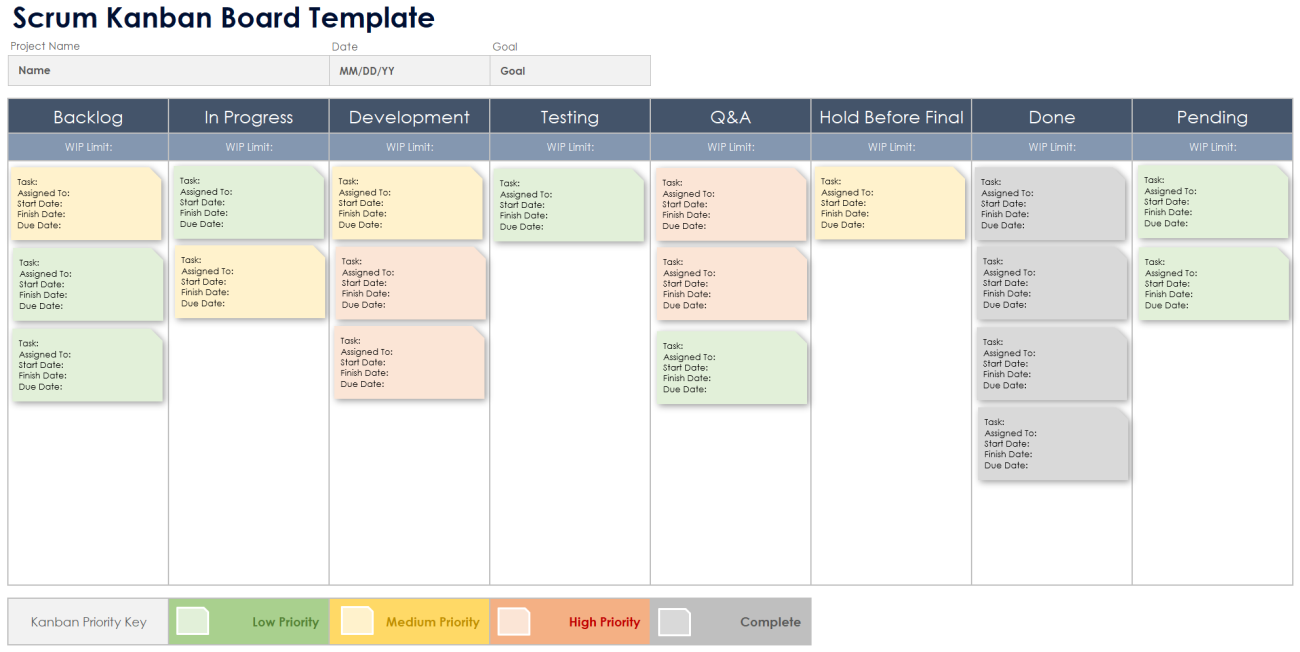This screenshot has width=1300, height=652.
Task: Select the Pending column header
Action: pos(1212,116)
